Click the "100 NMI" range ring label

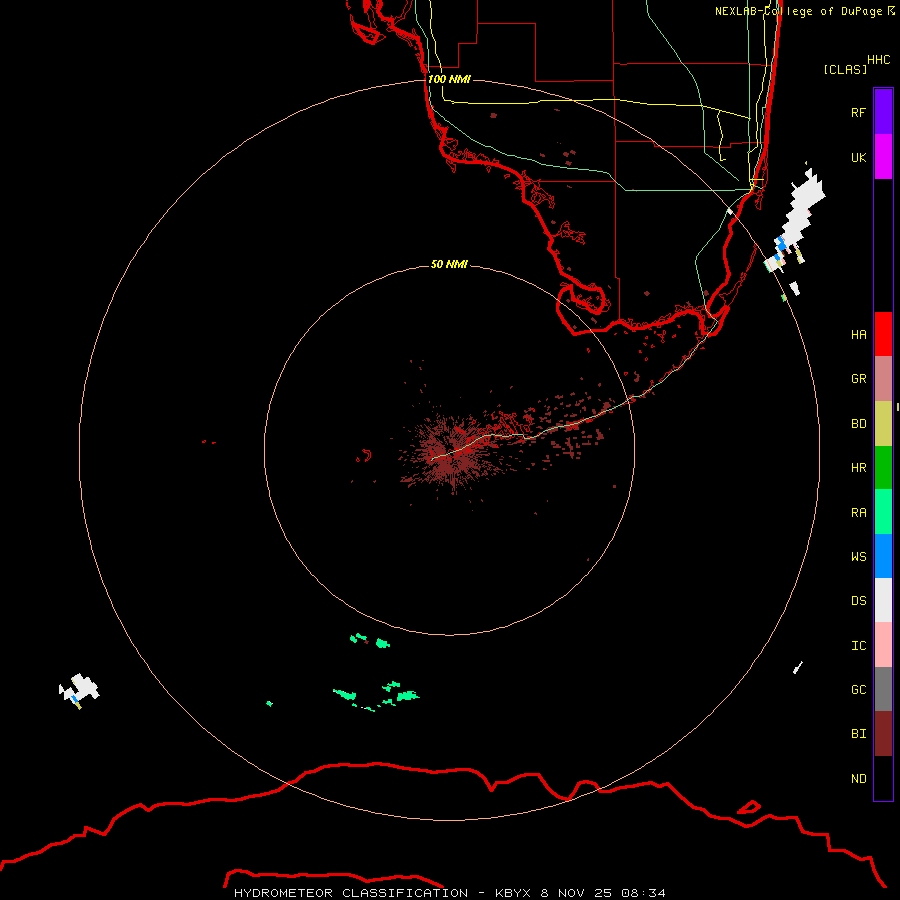tap(449, 79)
